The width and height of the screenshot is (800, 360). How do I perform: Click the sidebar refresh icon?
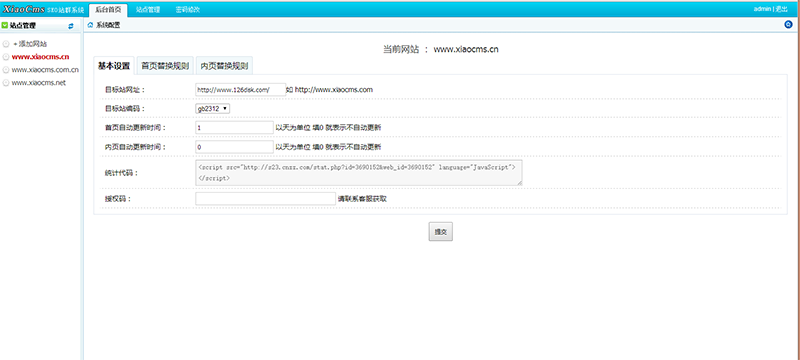(71, 25)
